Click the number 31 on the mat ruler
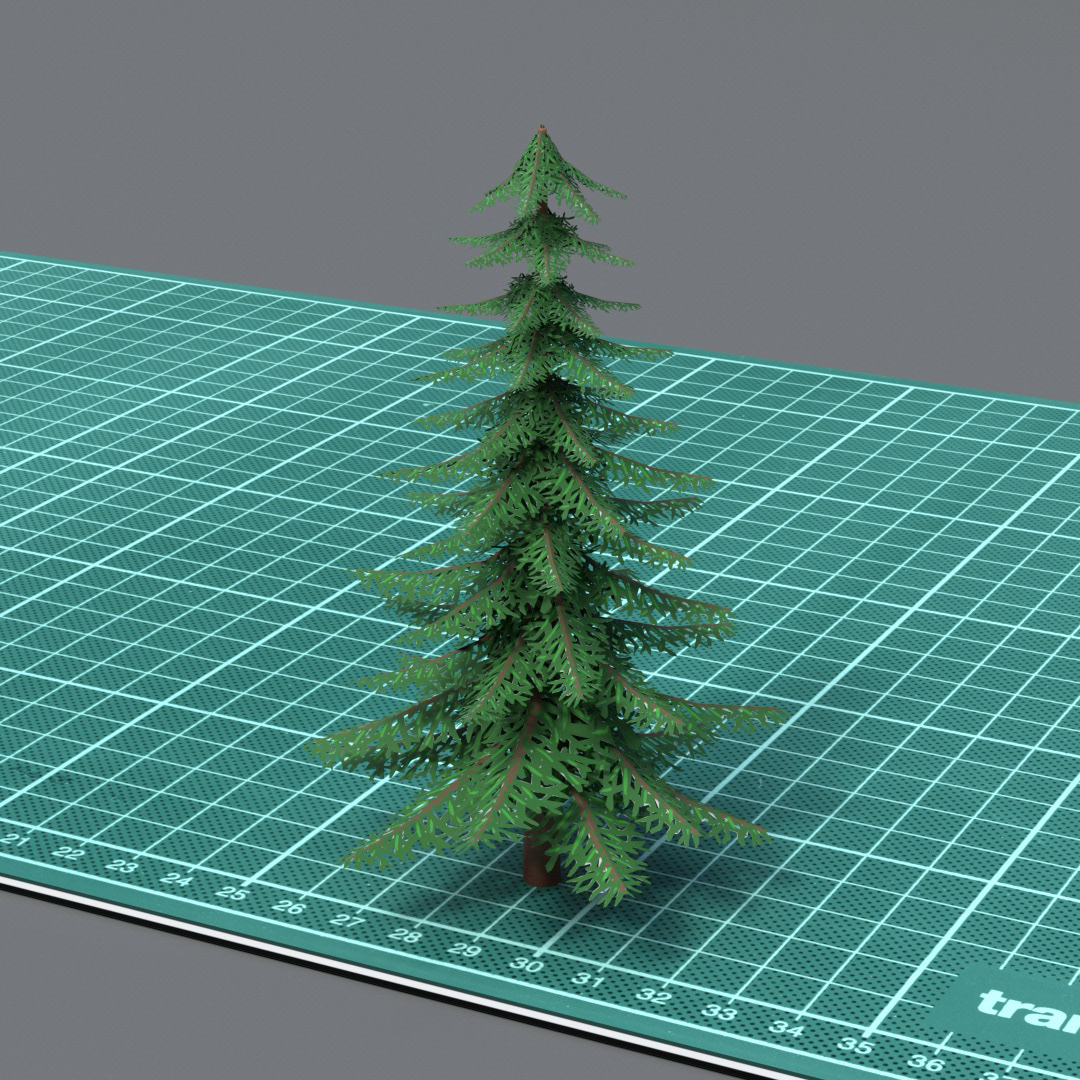 [590, 980]
